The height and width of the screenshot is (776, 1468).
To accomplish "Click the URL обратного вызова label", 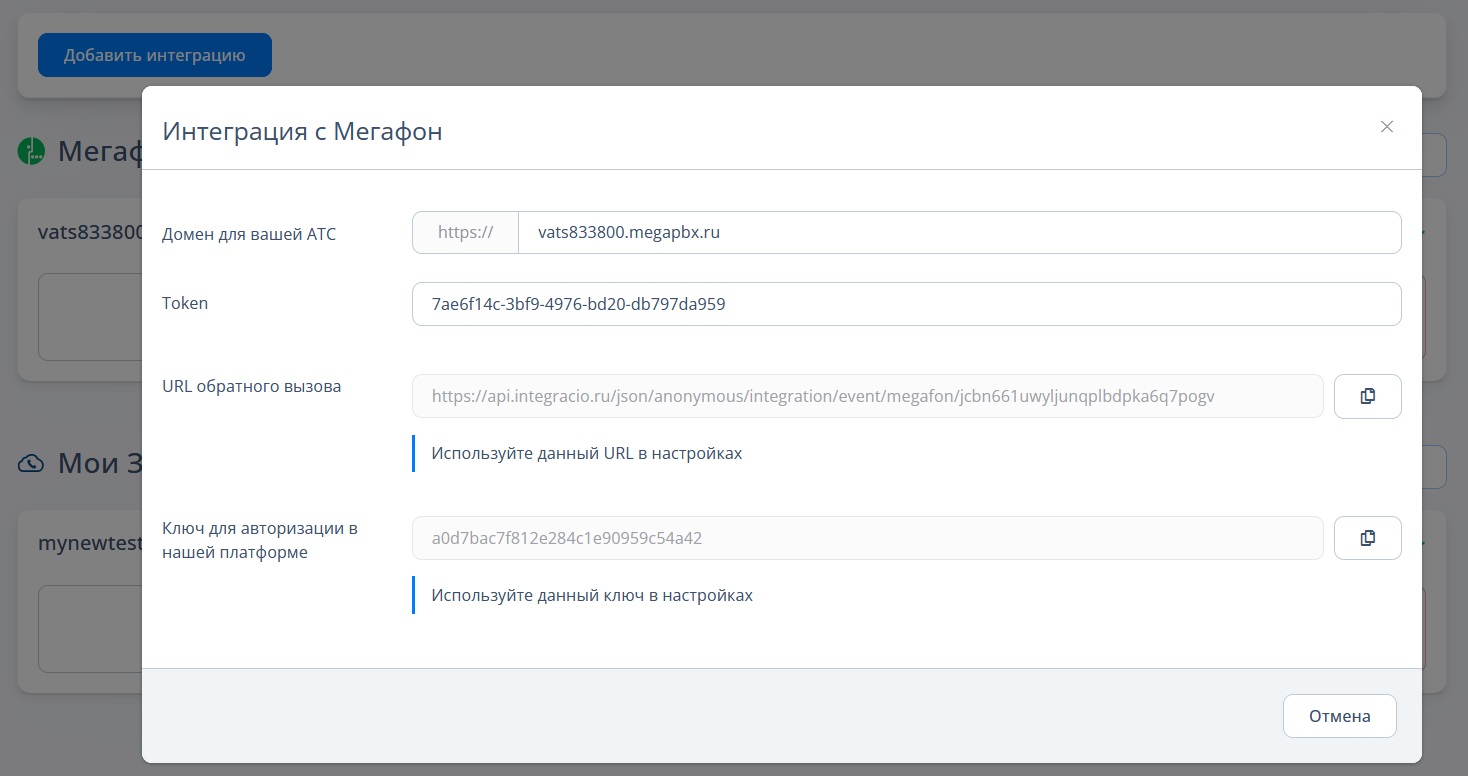I will (x=251, y=386).
